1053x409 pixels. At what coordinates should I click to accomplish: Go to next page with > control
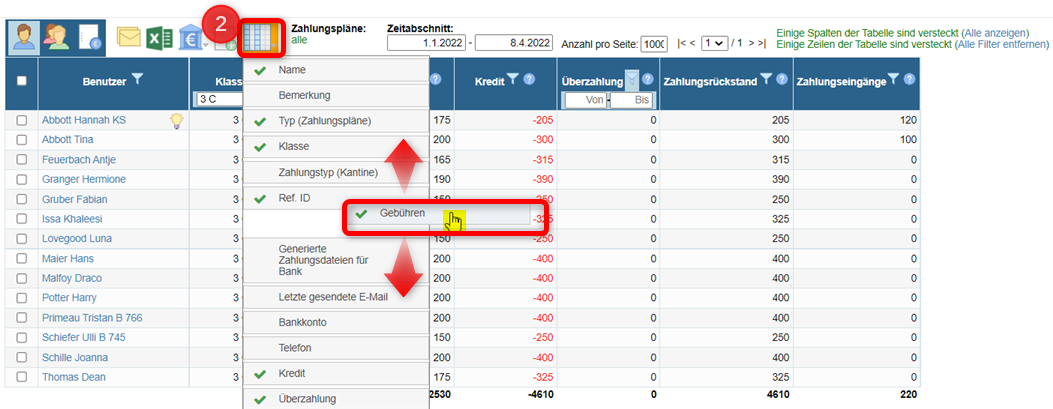tap(751, 44)
